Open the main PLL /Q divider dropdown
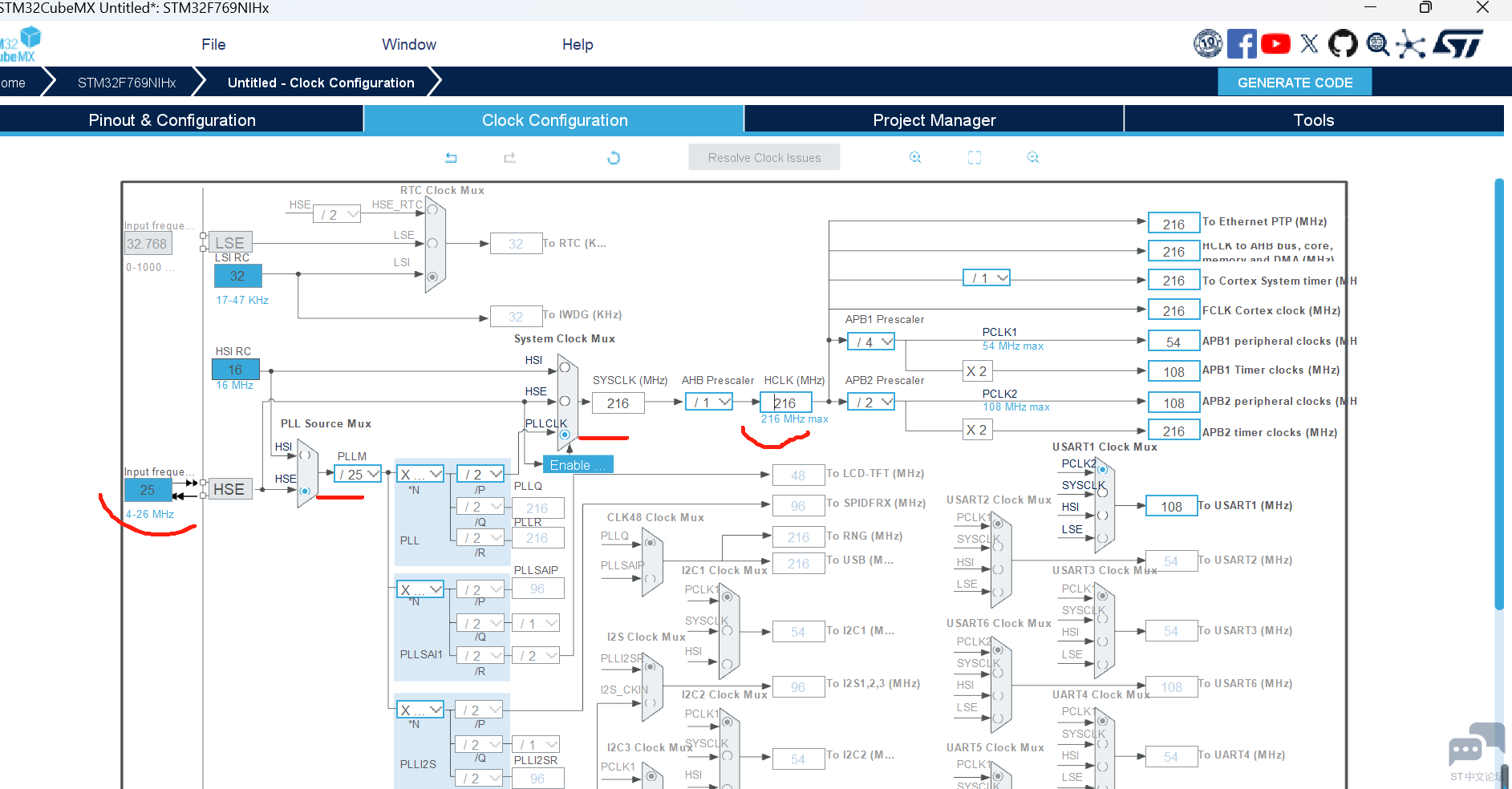The width and height of the screenshot is (1512, 789). (480, 507)
